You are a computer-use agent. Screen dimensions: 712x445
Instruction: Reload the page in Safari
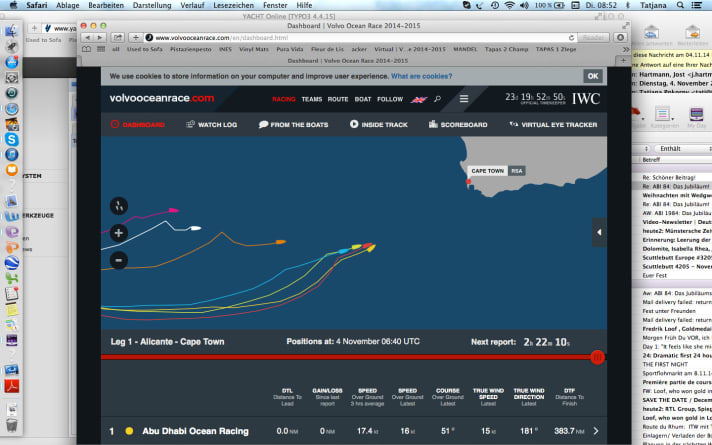[571, 38]
